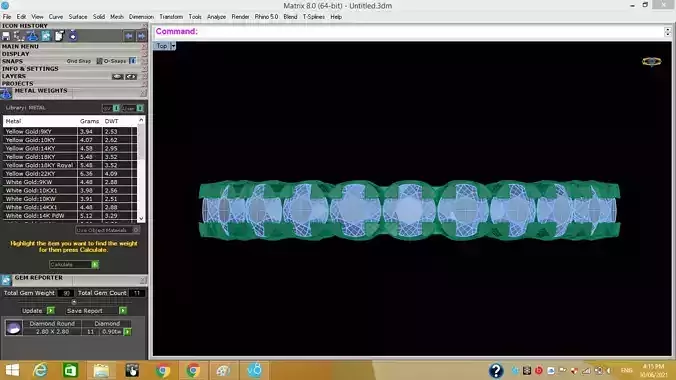Click the Grams column header
Screen dimensions: 676x380
tap(89, 121)
